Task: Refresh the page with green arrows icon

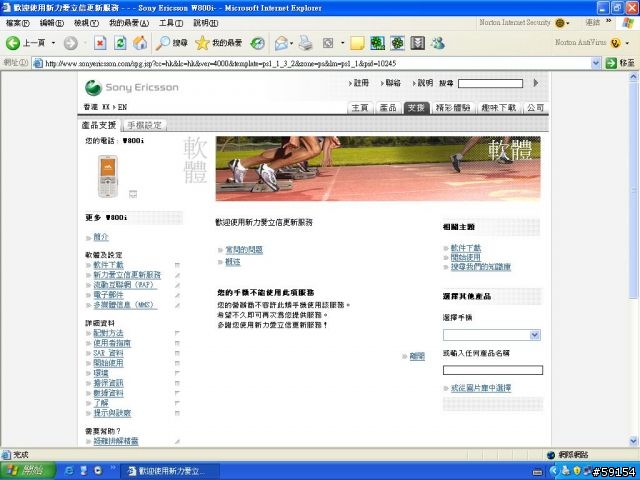Action: click(x=120, y=43)
